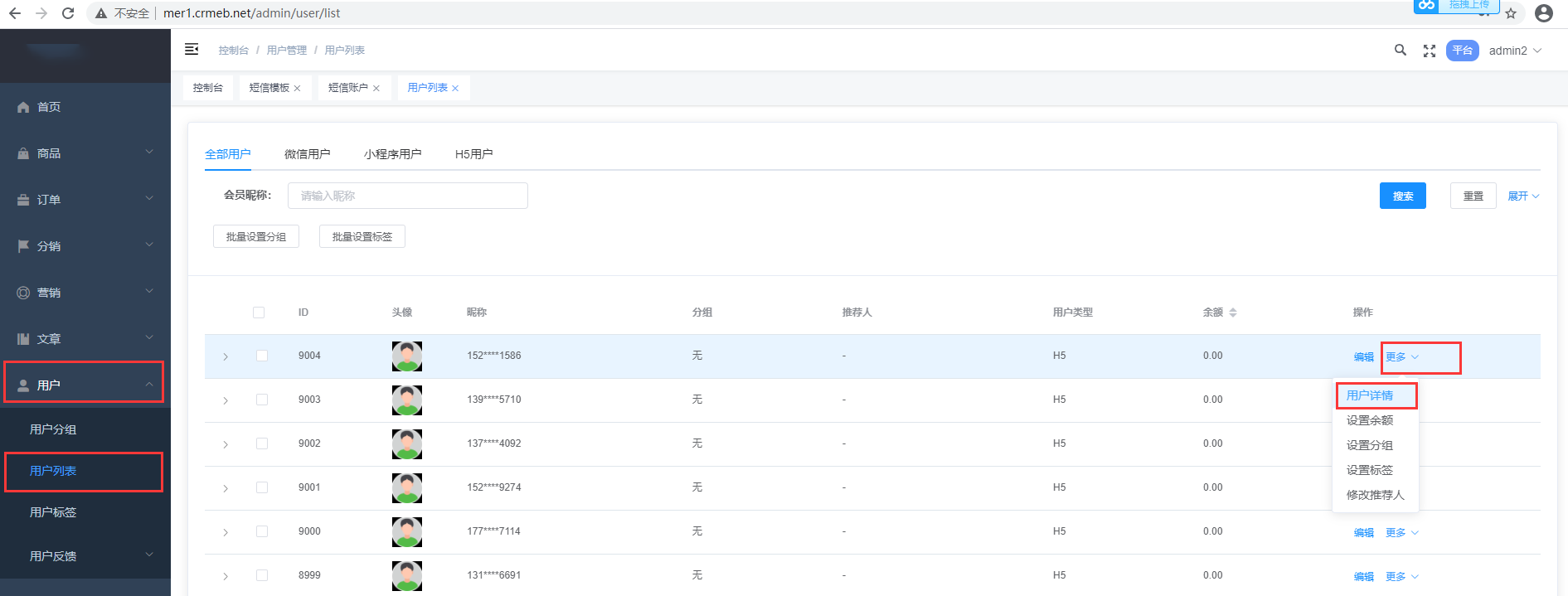1568x596 pixels.
Task: Collapse the sidebar with the menu fold icon
Action: pos(192,50)
